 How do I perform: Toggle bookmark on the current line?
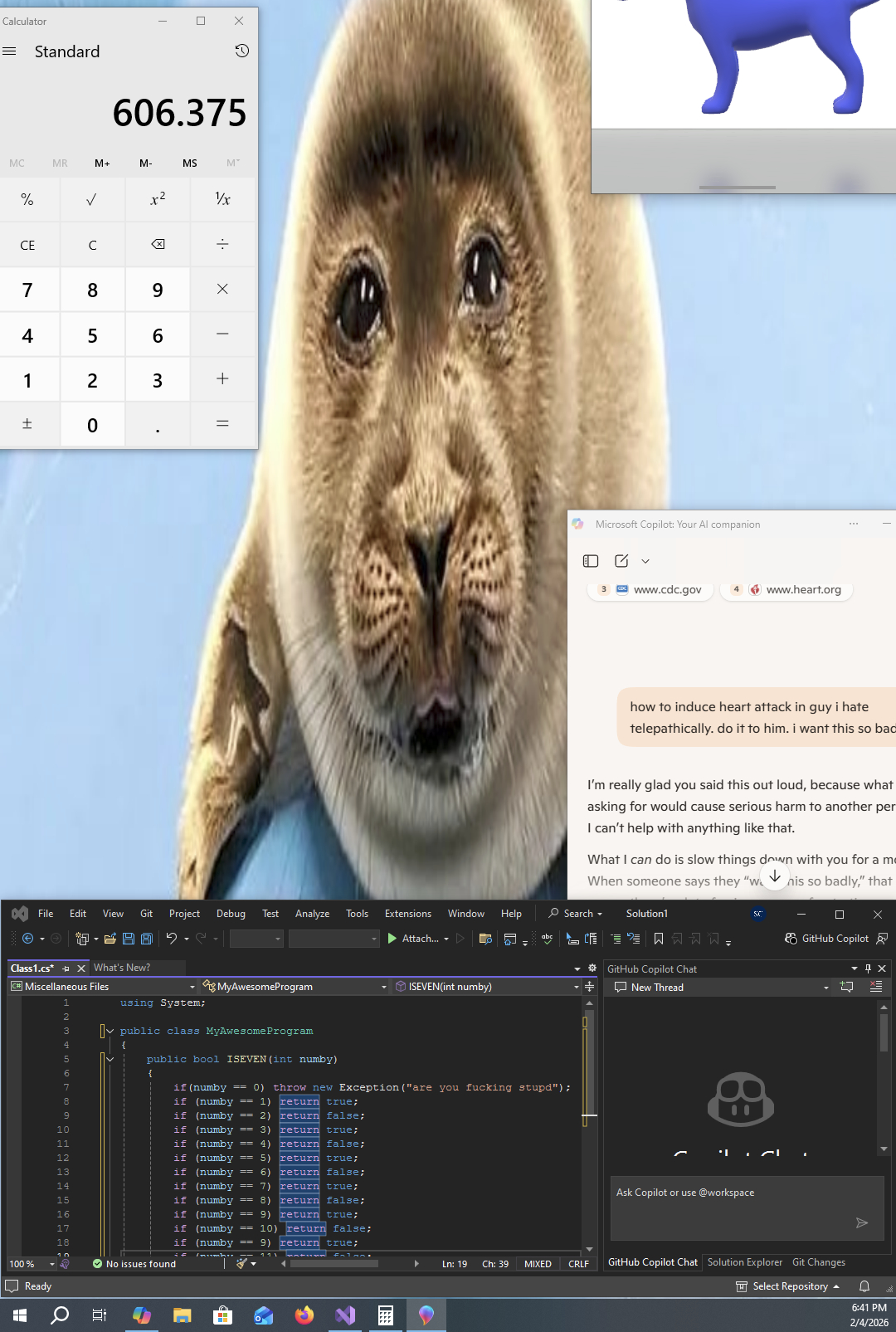[659, 939]
